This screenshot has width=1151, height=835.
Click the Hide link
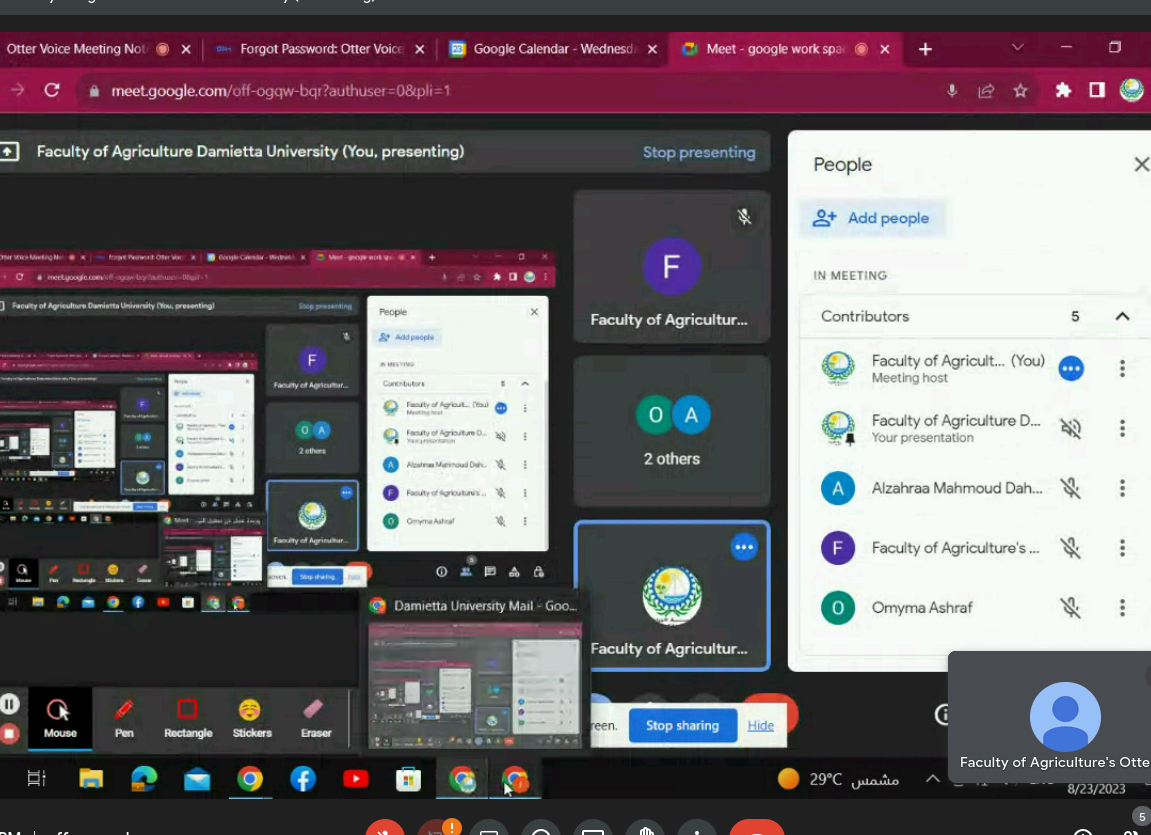point(760,726)
